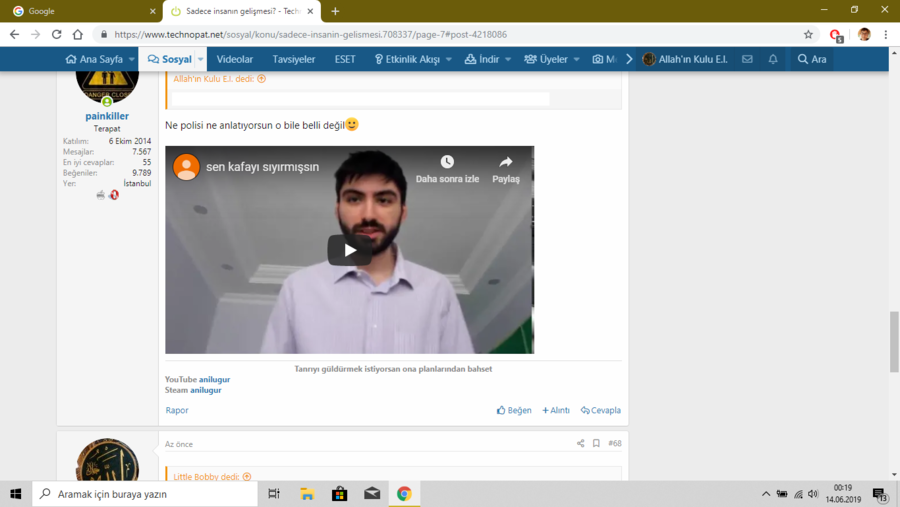The height and width of the screenshot is (507, 900).
Task: Open the İndir menu item
Action: click(x=482, y=59)
